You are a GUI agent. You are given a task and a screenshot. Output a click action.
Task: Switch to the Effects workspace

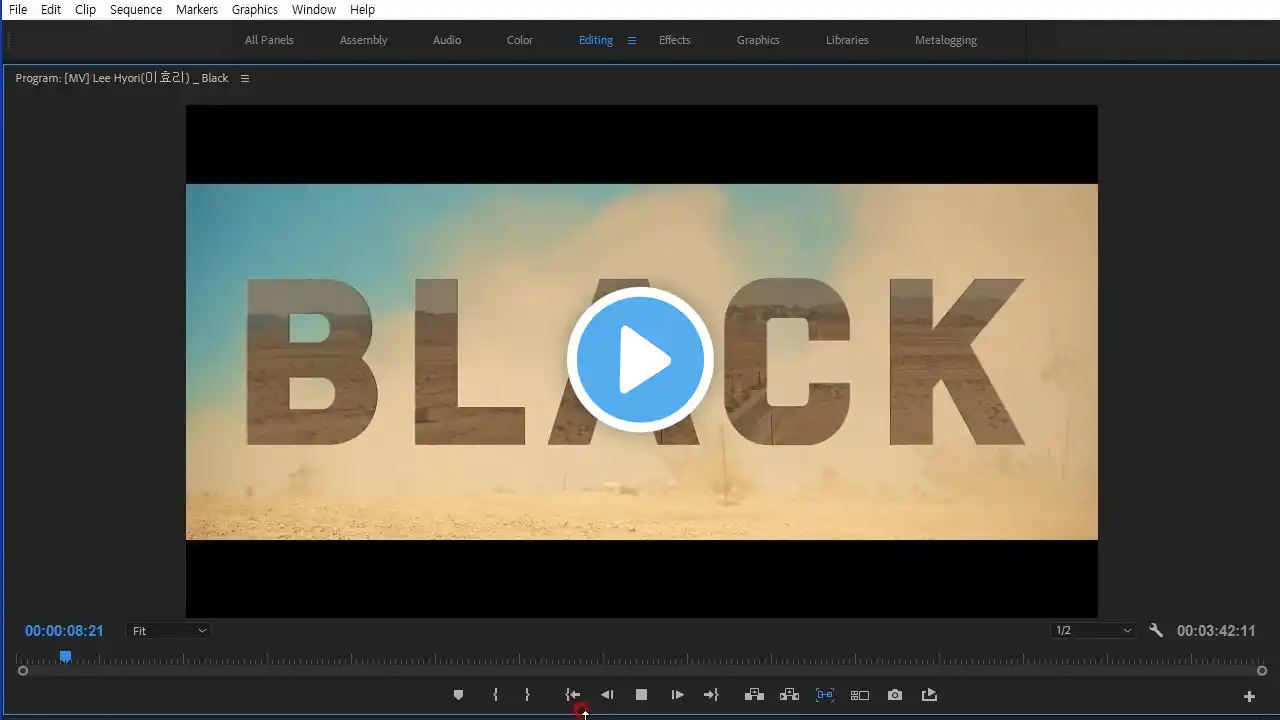pos(675,40)
